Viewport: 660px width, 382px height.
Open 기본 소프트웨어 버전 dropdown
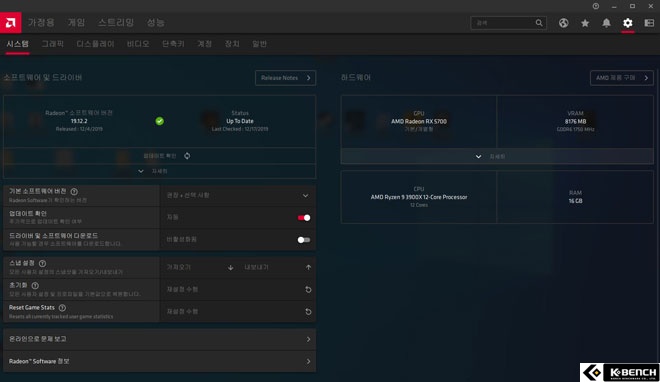[238, 196]
